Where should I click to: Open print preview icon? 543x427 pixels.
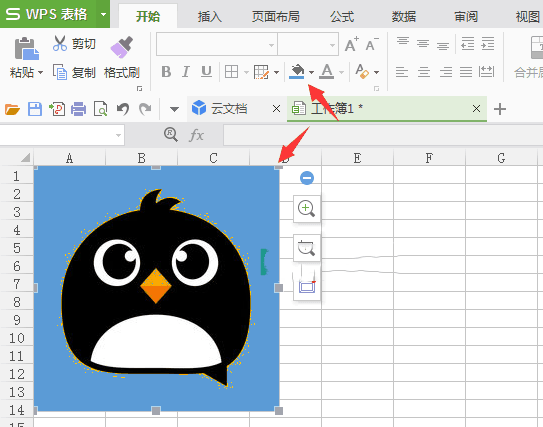pyautogui.click(x=101, y=108)
